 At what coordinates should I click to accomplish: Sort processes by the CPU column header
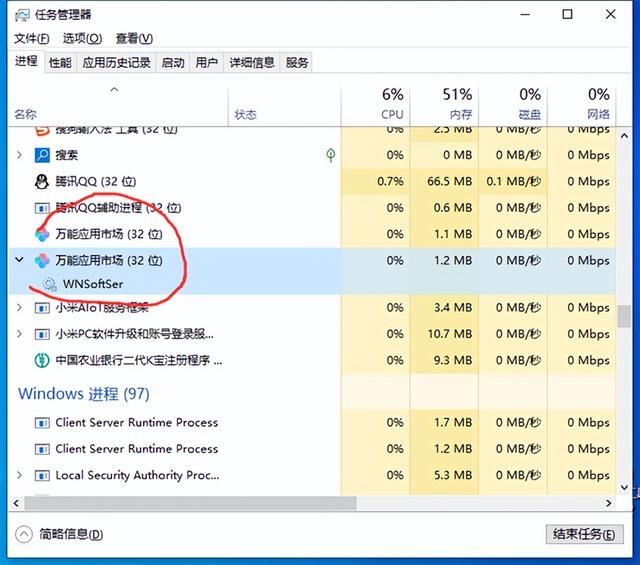[392, 103]
